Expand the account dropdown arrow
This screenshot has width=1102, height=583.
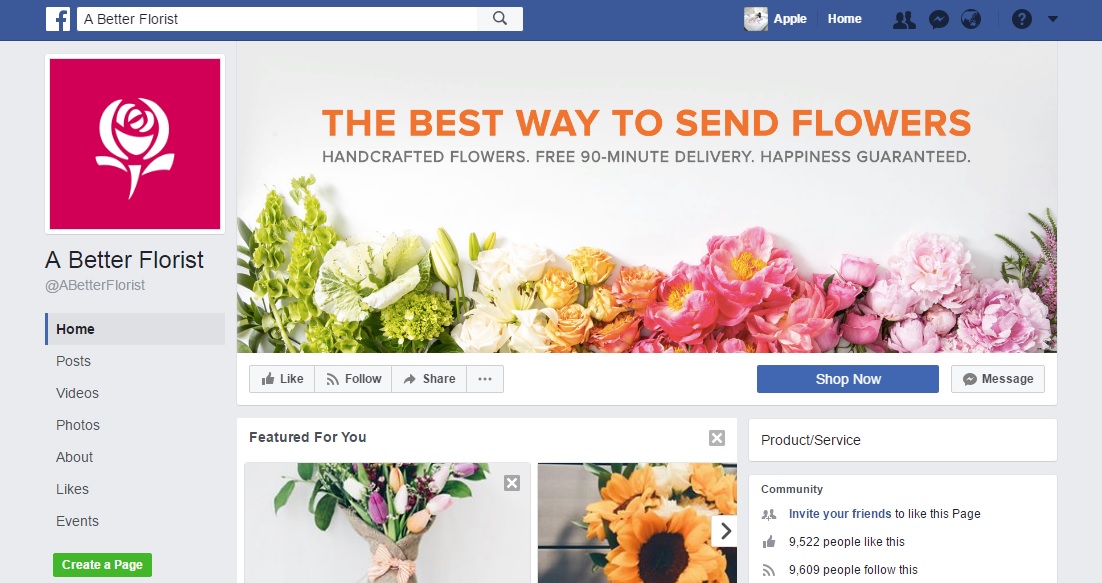coord(1053,19)
